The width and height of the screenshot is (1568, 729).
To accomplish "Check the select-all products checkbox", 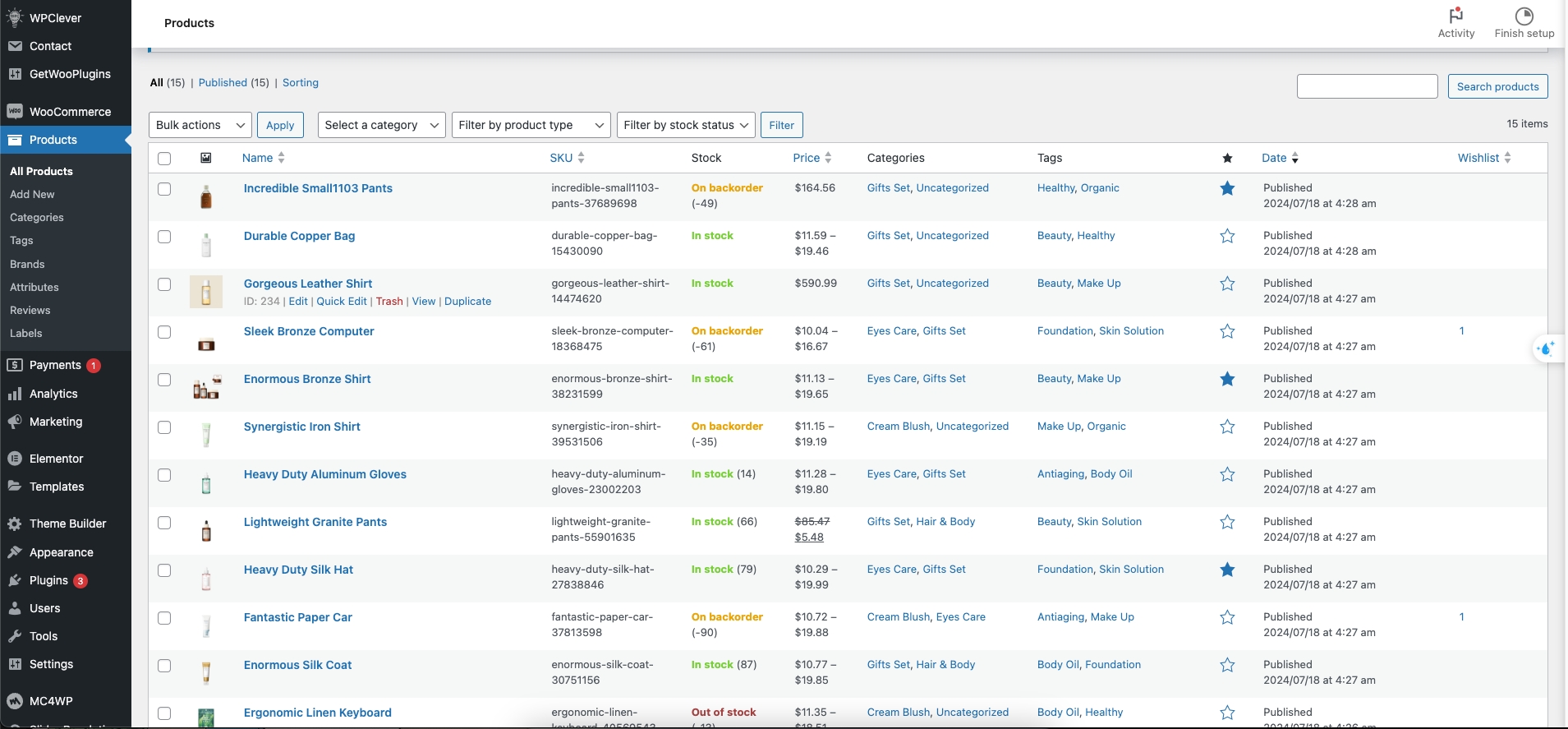I will (164, 159).
